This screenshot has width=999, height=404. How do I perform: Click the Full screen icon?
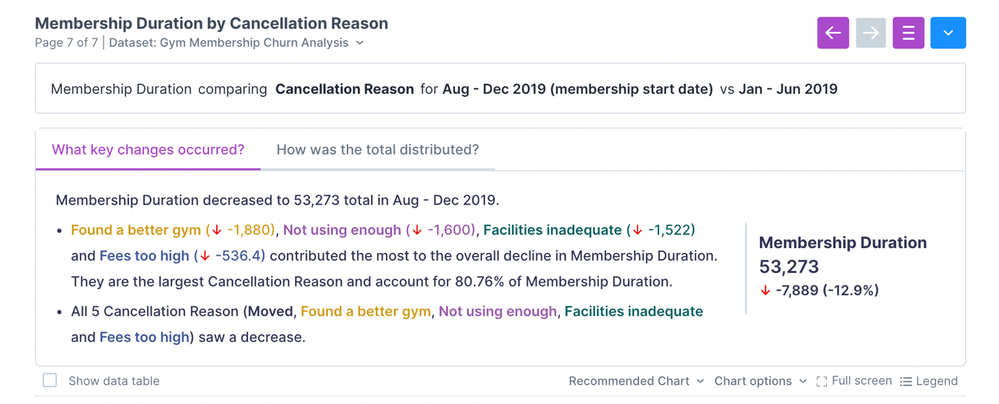[822, 381]
